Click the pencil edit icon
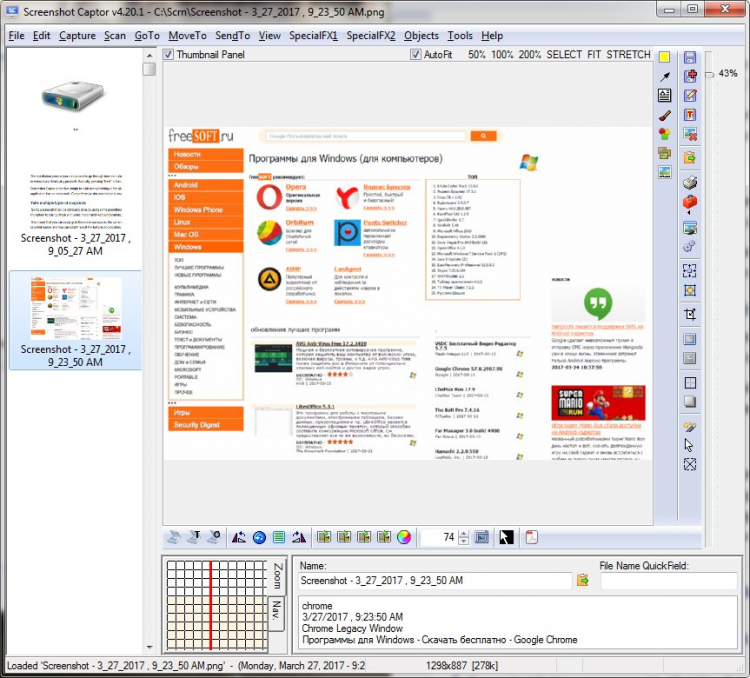The width and height of the screenshot is (750, 678). click(x=690, y=95)
